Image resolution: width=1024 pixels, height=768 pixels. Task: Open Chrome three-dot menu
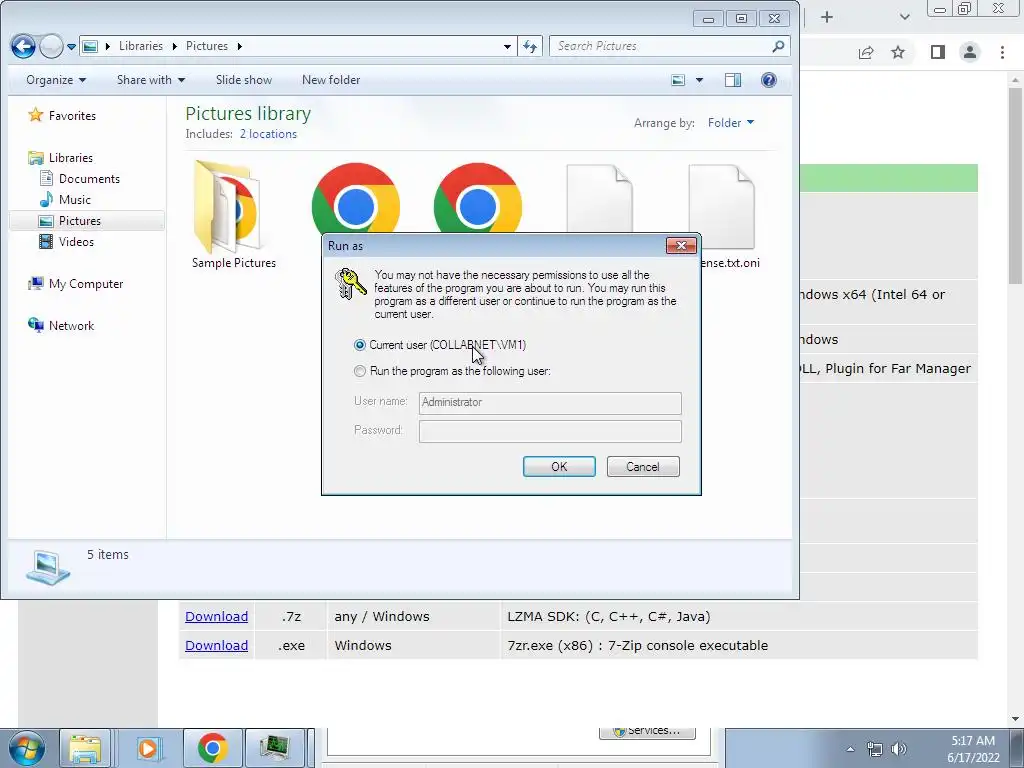[1002, 52]
